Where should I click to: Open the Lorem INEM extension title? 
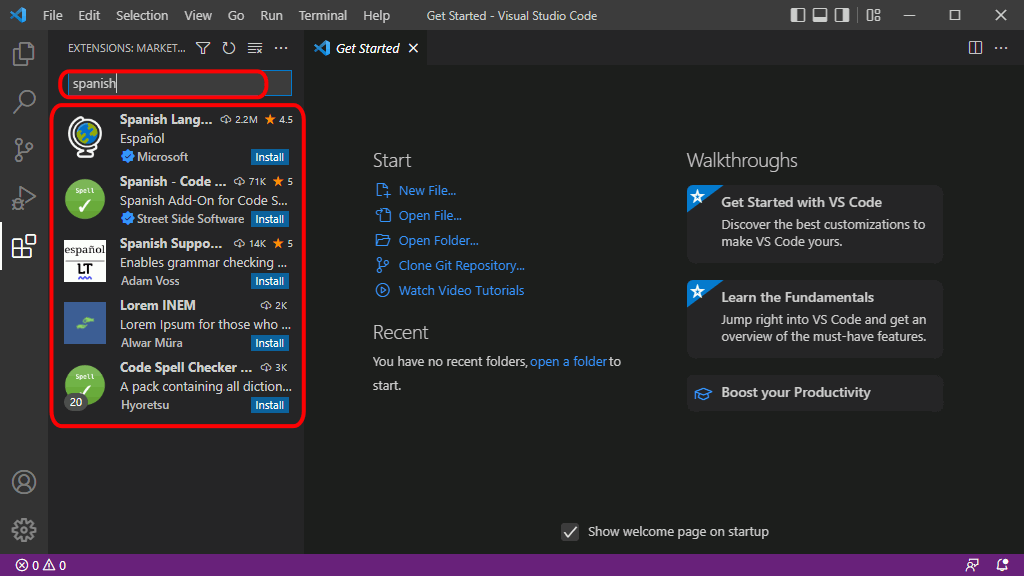pos(157,306)
